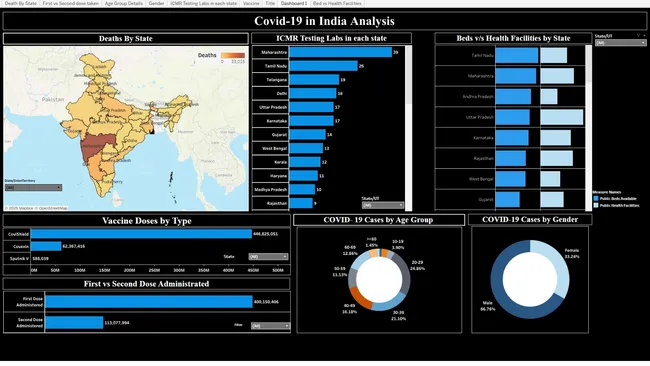Viewport: 650px width, 366px height.
Task: Select the Rajasthan testing labs bar
Action: [301, 203]
